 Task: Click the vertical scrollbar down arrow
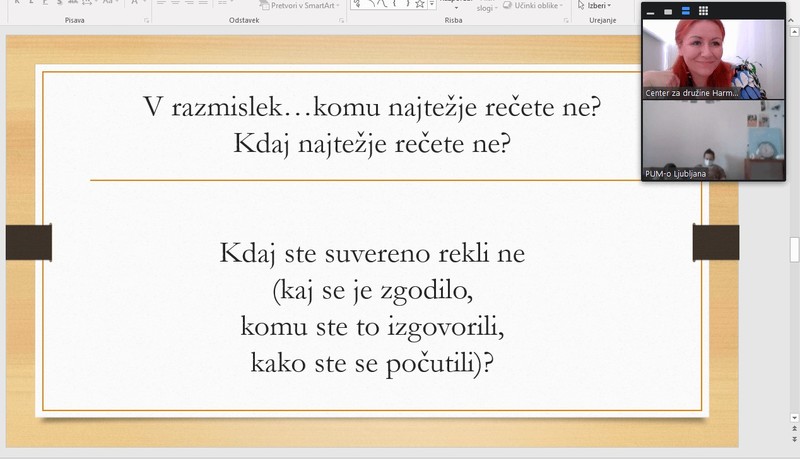click(x=794, y=418)
